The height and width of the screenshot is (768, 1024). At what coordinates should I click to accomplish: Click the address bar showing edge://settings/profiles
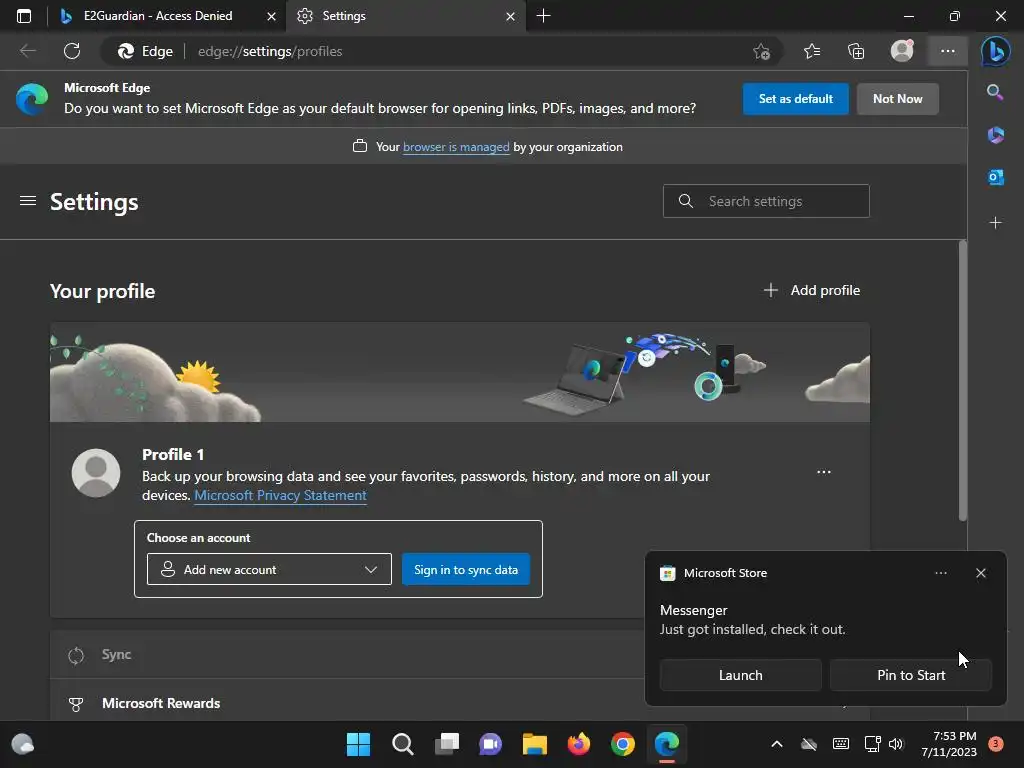pos(431,51)
